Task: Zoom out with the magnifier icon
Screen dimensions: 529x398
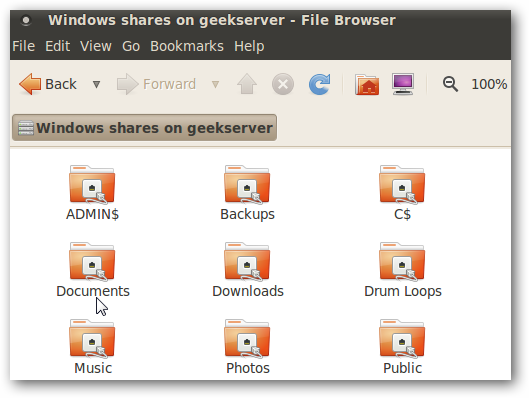Action: tap(450, 84)
